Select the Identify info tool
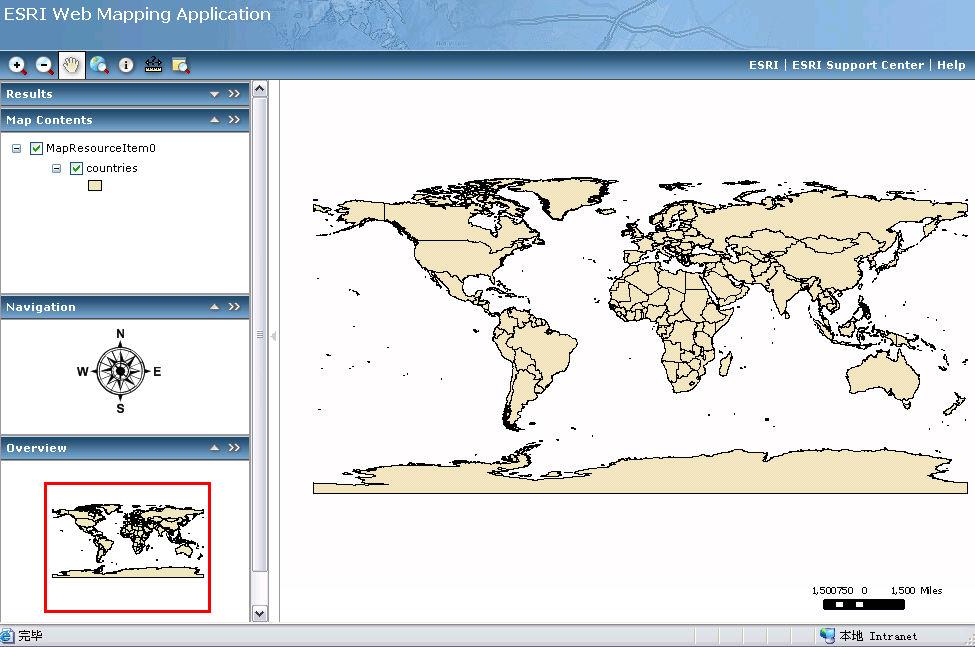975x647 pixels. tap(126, 65)
